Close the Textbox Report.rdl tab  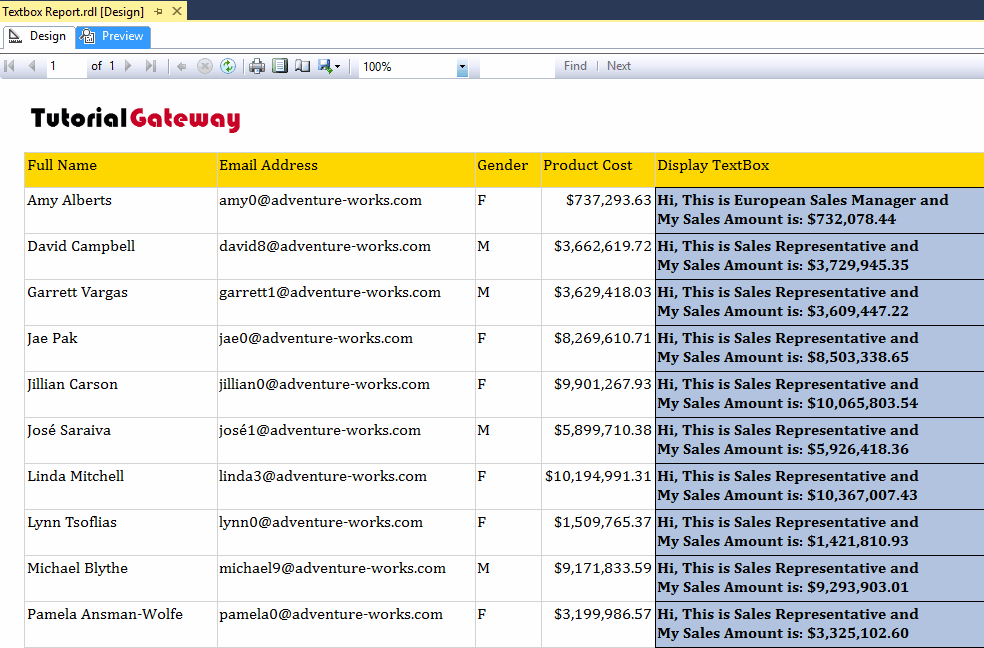tap(177, 11)
